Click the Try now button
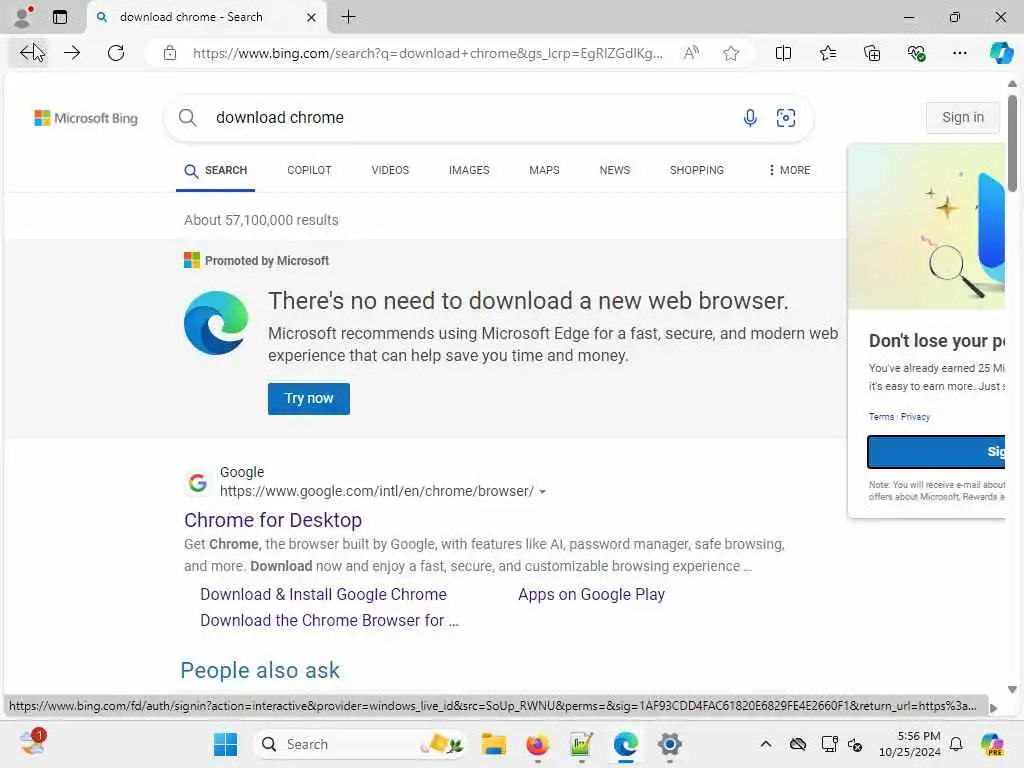Screen dimensions: 1024x768 pos(309,398)
